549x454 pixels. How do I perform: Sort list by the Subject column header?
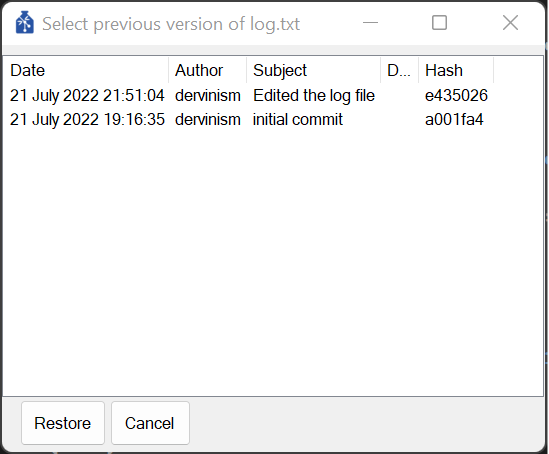pyautogui.click(x=314, y=70)
